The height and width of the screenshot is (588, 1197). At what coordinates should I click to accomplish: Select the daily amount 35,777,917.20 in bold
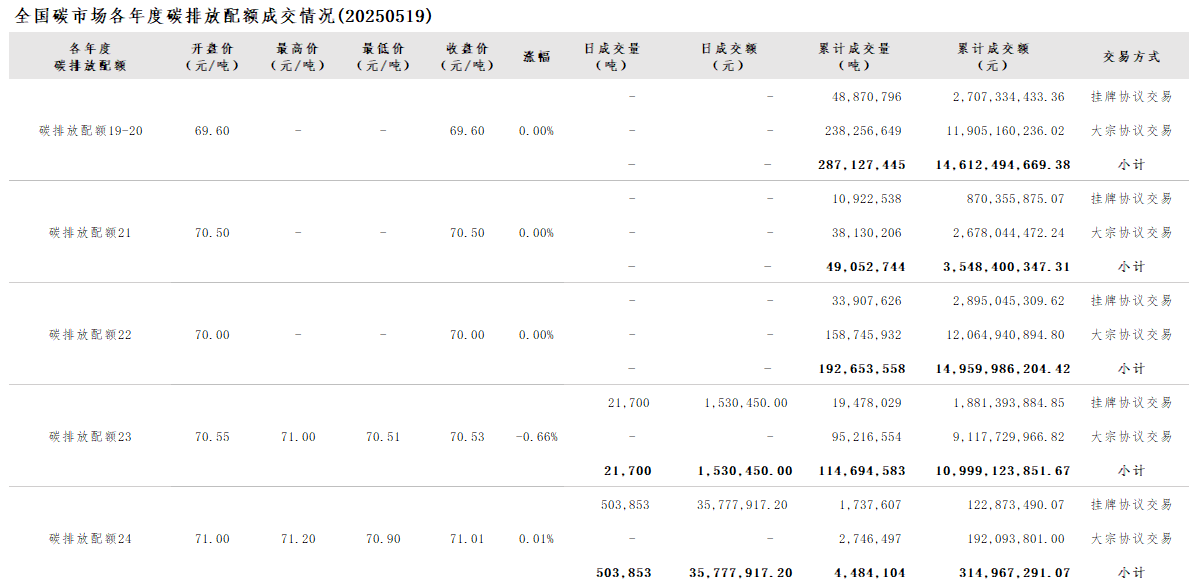(x=741, y=573)
